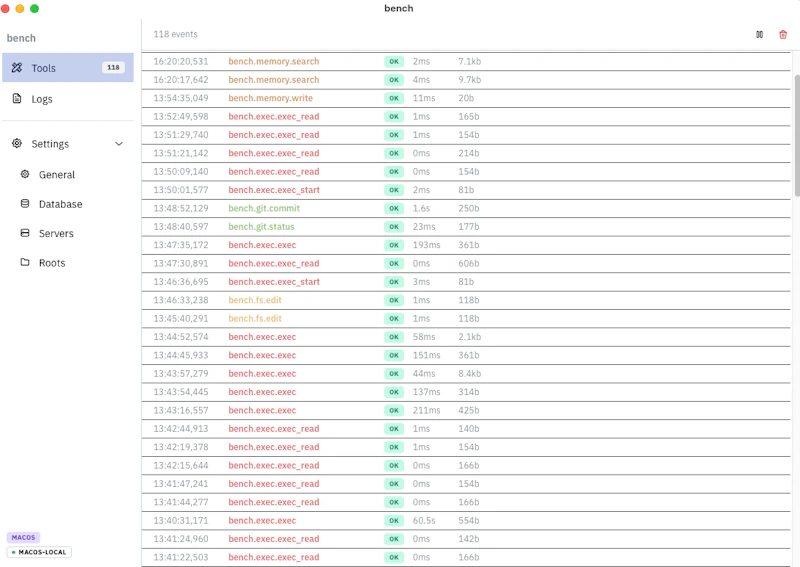Click the red trash clear-events icon
Image resolution: width=800 pixels, height=567 pixels.
click(x=783, y=34)
